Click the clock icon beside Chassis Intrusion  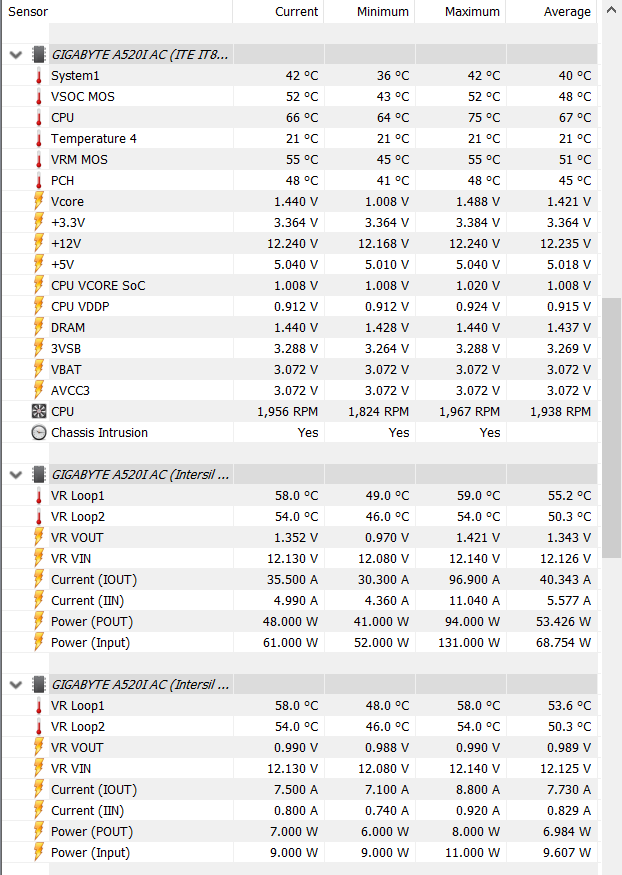pos(39,432)
